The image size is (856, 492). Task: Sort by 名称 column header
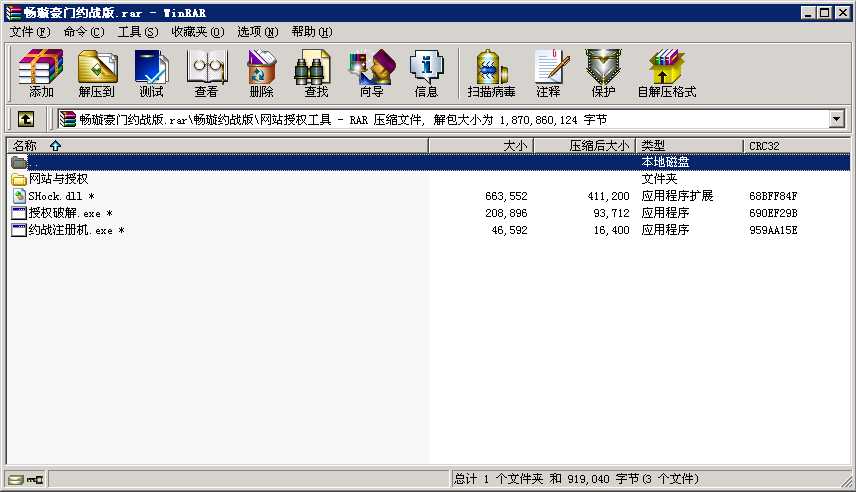click(217, 146)
